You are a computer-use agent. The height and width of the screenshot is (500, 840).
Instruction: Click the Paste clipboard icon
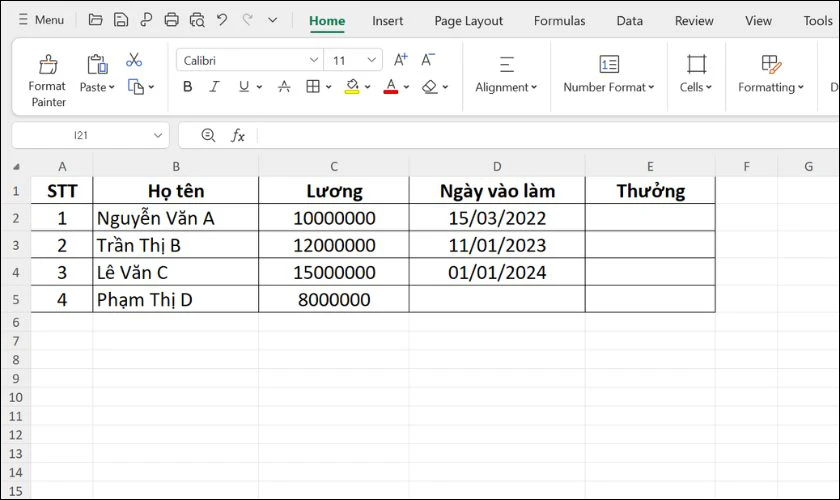tap(97, 64)
